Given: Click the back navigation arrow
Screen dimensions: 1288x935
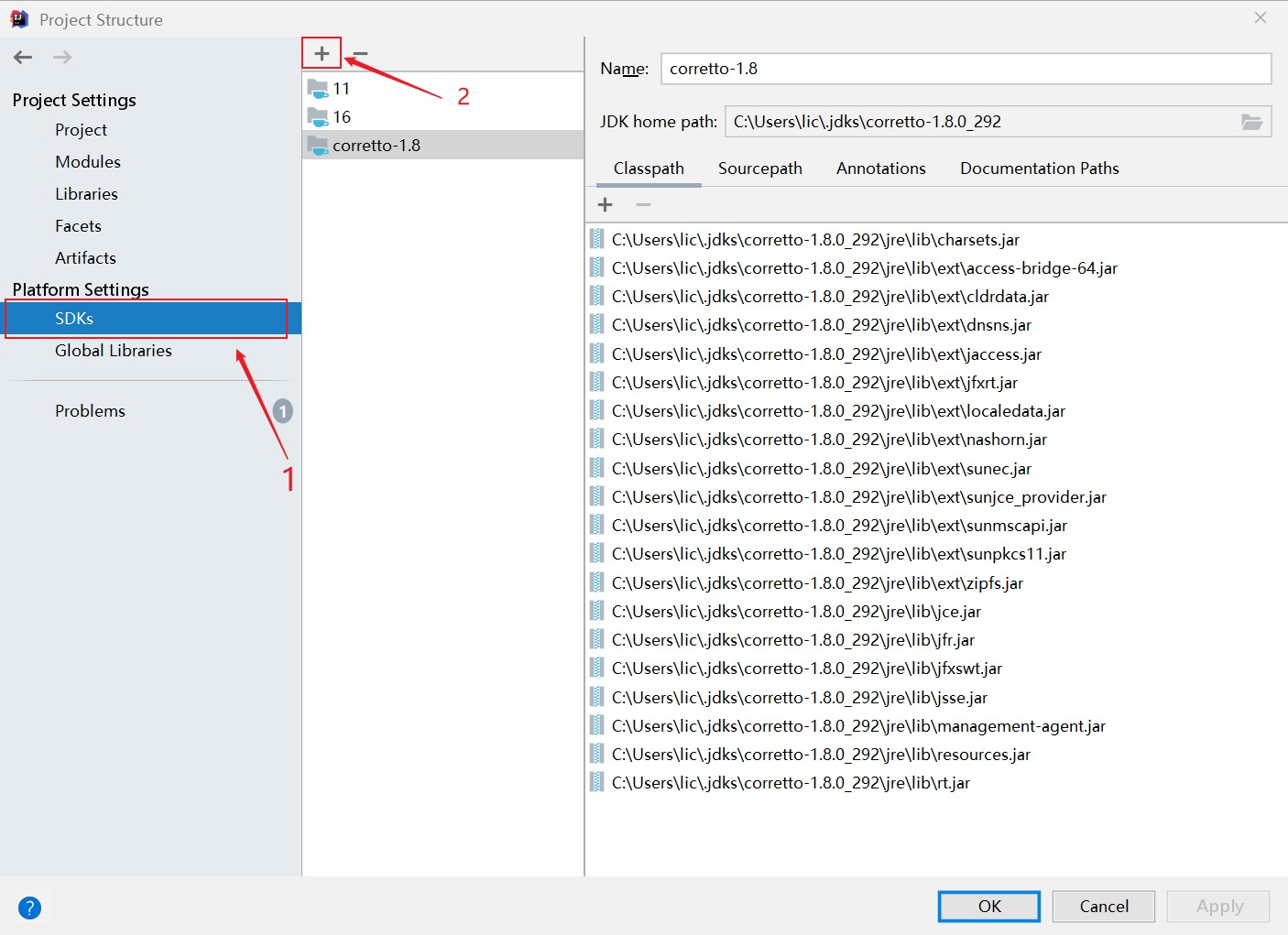Looking at the screenshot, I should coord(23,57).
